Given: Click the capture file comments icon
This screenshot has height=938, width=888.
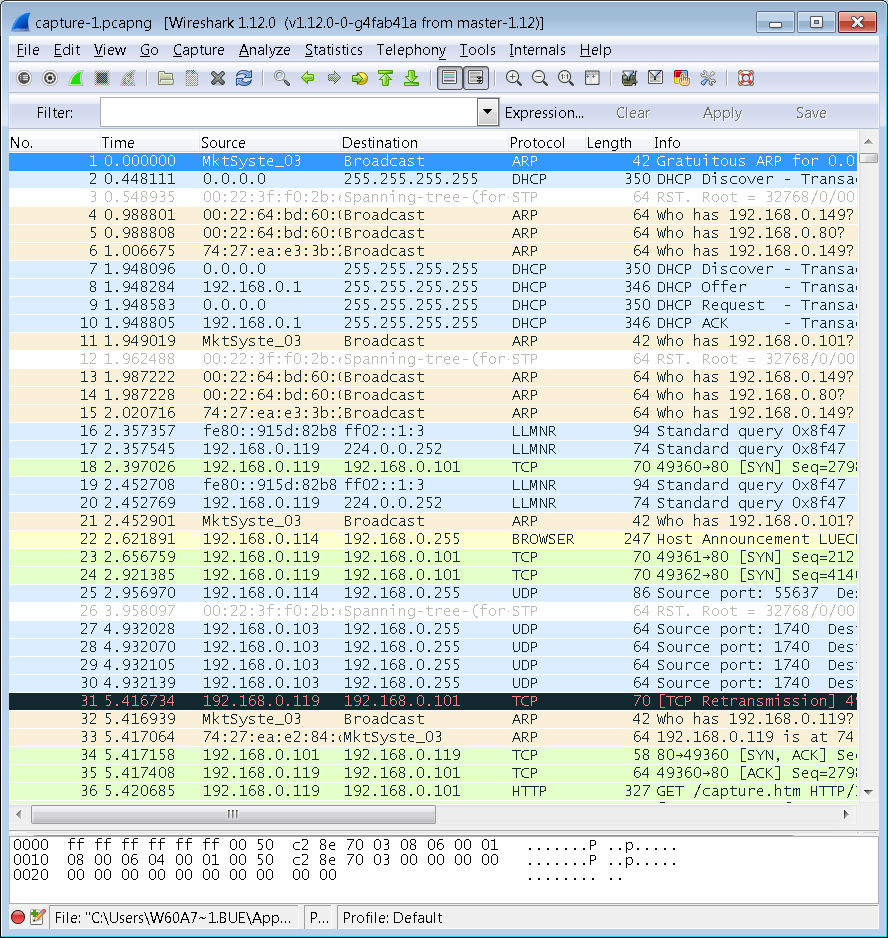Looking at the screenshot, I should pyautogui.click(x=38, y=917).
